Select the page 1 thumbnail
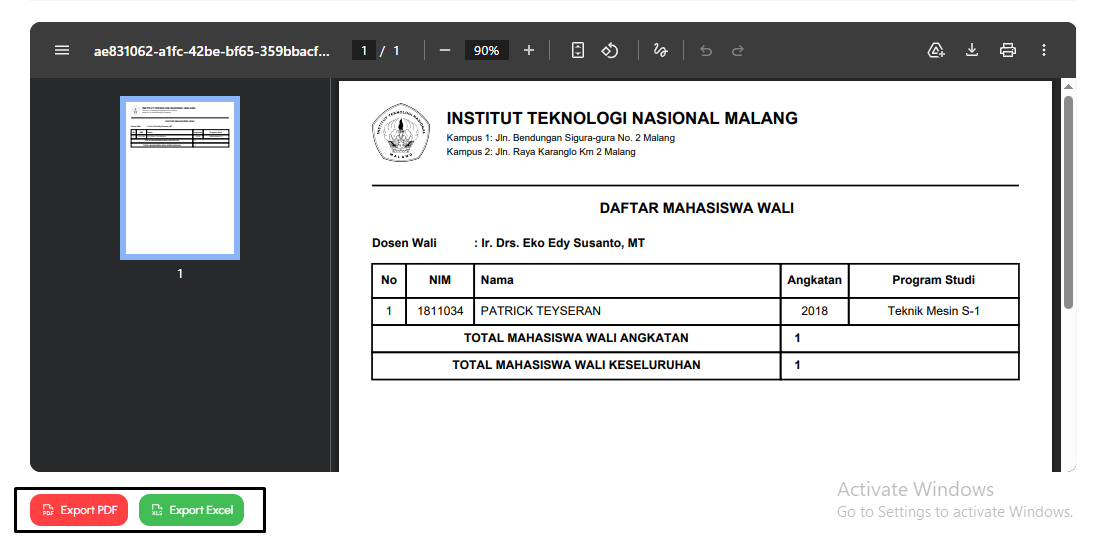Screen dimensions: 1103x543 (x=180, y=178)
